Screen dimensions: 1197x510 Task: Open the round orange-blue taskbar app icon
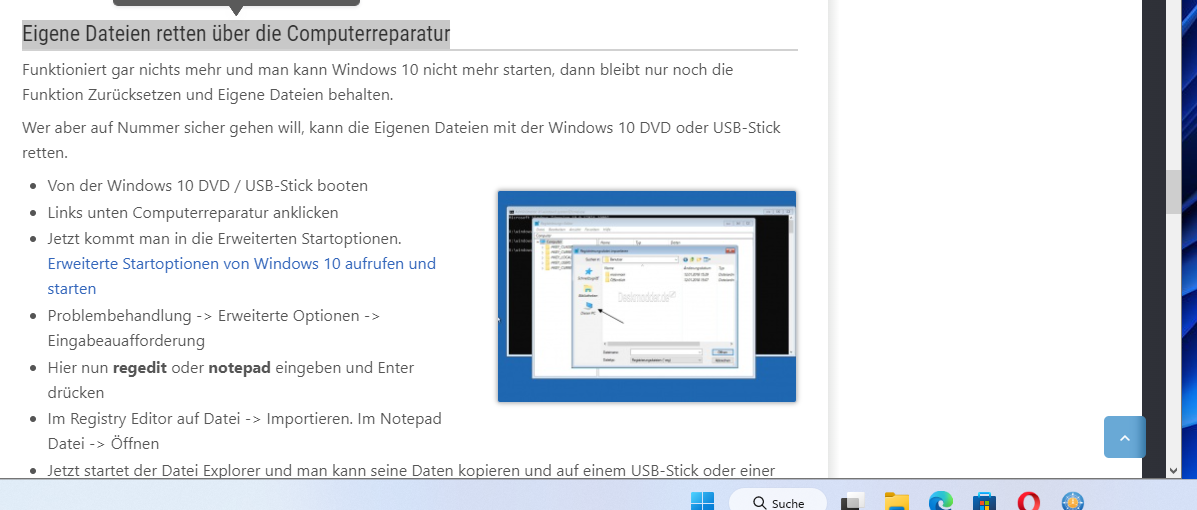(1073, 501)
